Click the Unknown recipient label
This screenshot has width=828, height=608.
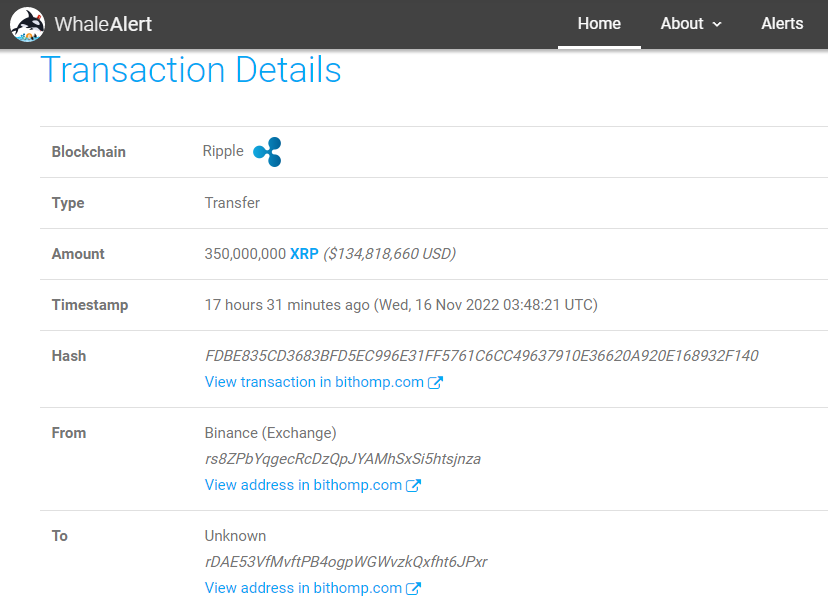(236, 536)
